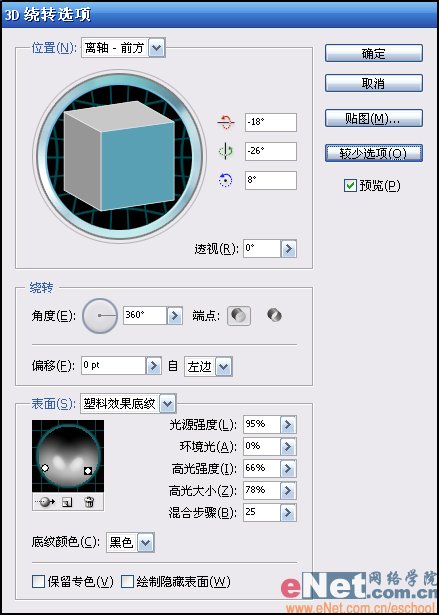
Task: Click the -26° Y rotation field
Action: pos(271,151)
